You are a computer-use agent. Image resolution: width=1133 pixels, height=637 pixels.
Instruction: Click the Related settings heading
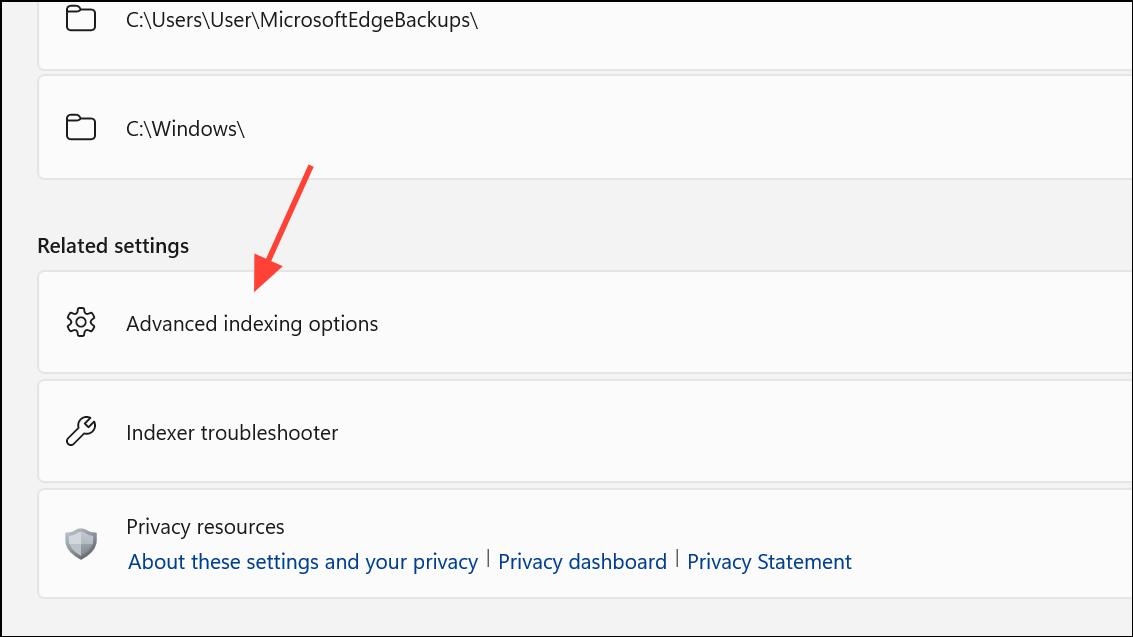113,246
